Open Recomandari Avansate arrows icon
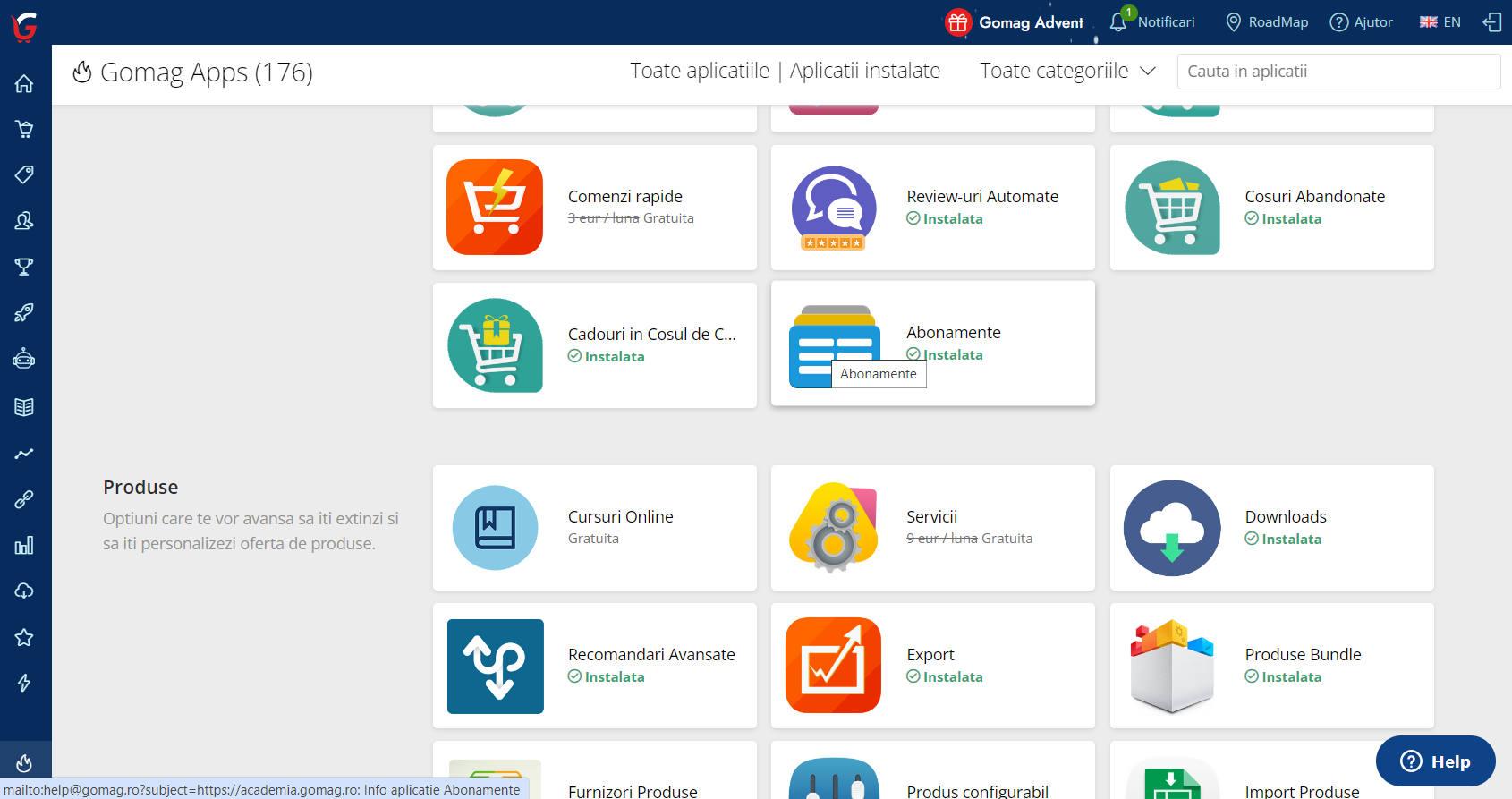 pyautogui.click(x=495, y=666)
